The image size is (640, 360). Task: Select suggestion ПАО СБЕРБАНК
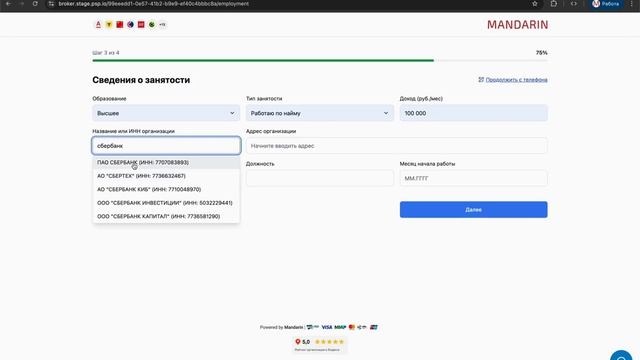click(x=166, y=162)
